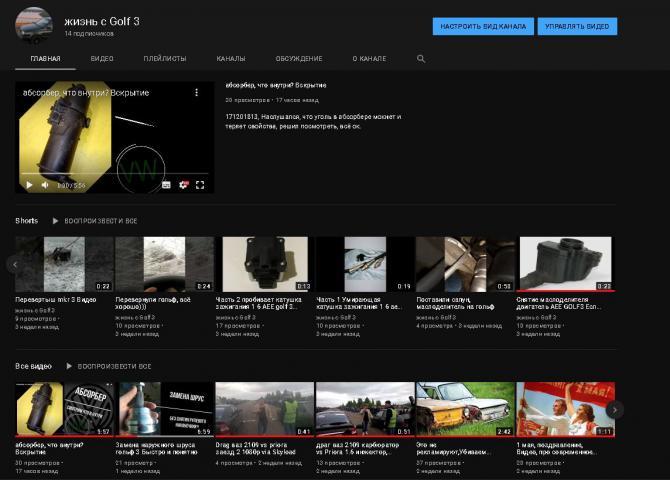The image size is (670, 480).
Task: Click НАСТРОИТЬ ВИД КАНАЛА button
Action: (483, 27)
